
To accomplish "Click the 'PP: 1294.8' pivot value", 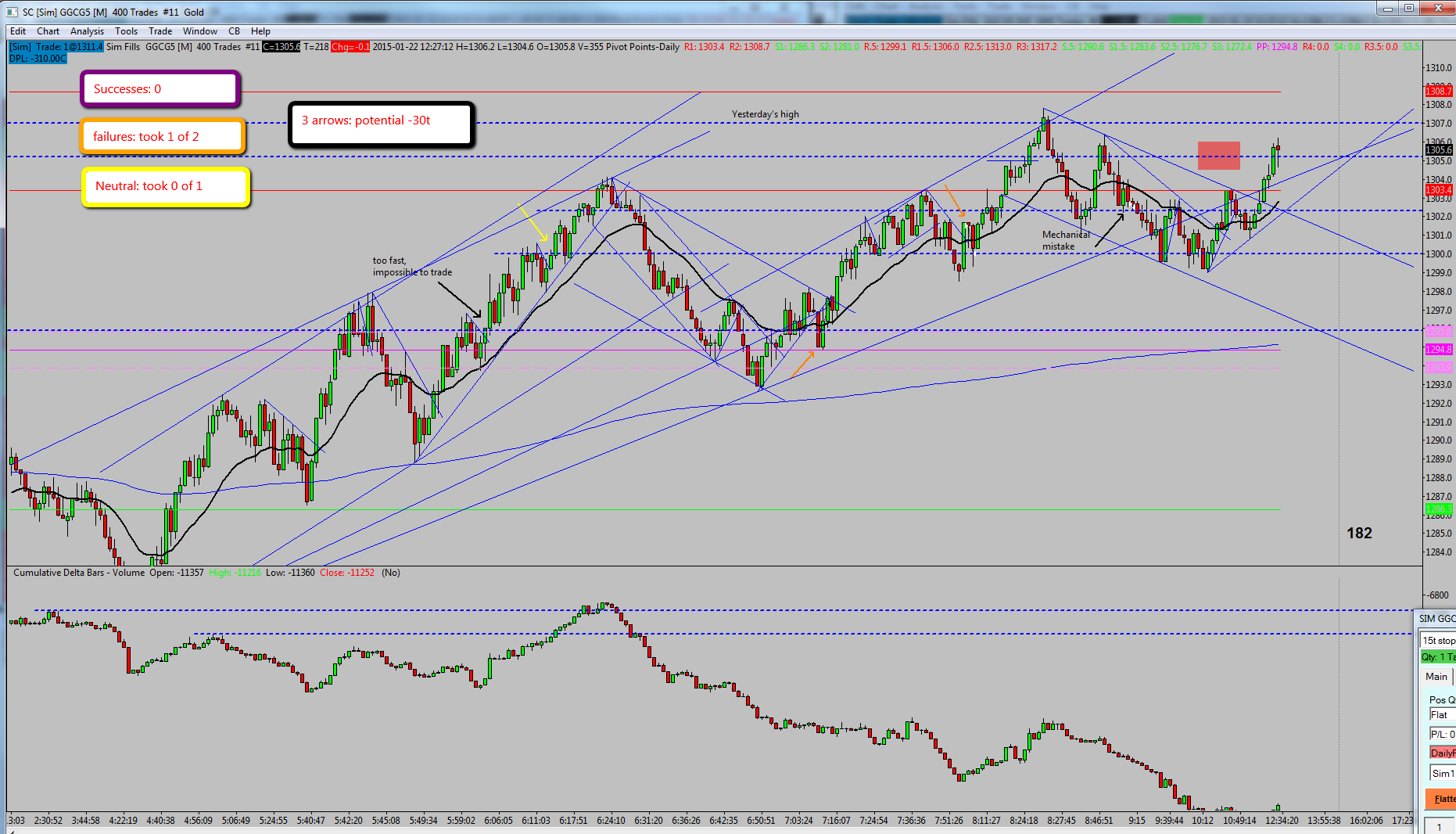I will point(1277,47).
